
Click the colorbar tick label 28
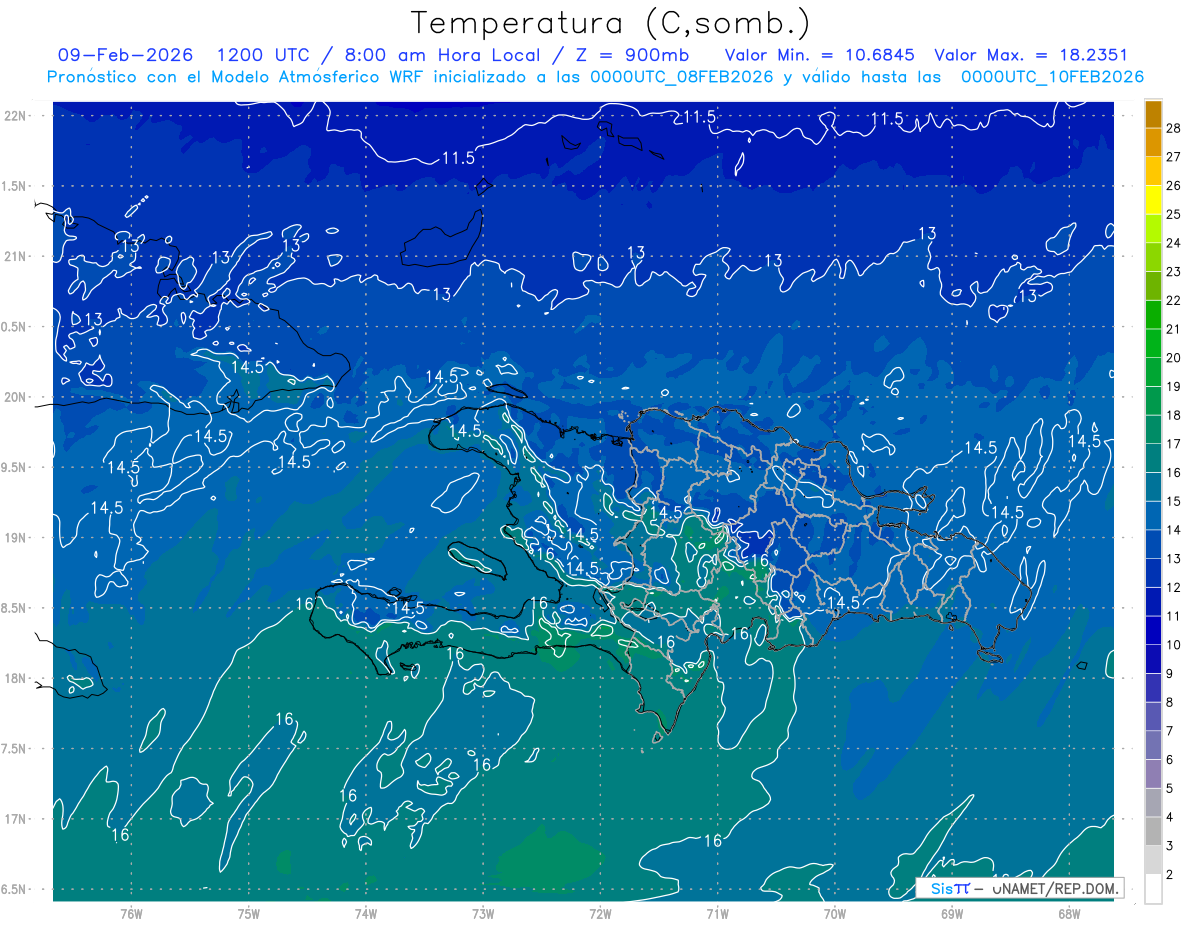[x=1174, y=128]
